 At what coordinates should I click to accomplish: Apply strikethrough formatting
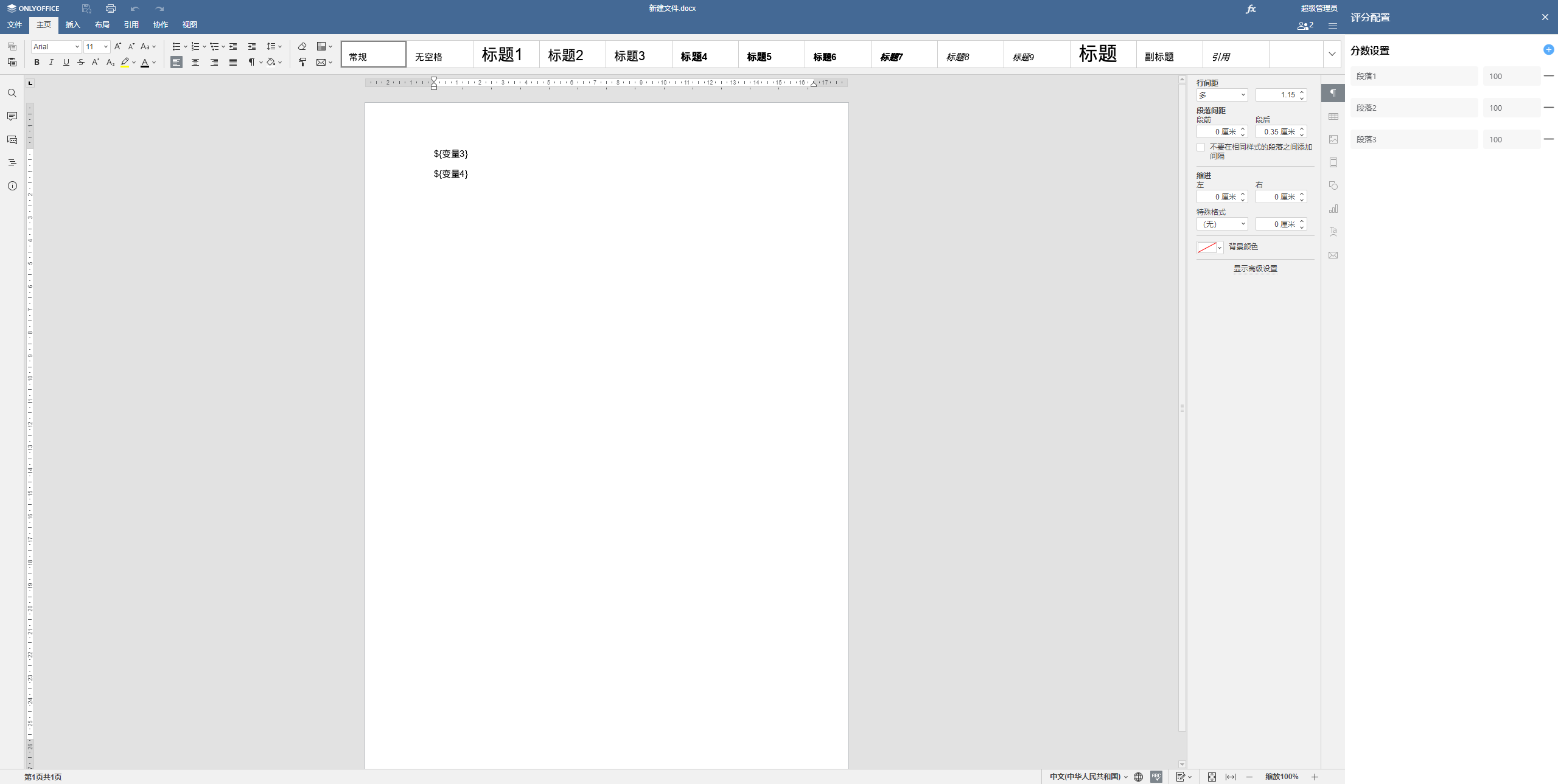pyautogui.click(x=81, y=62)
